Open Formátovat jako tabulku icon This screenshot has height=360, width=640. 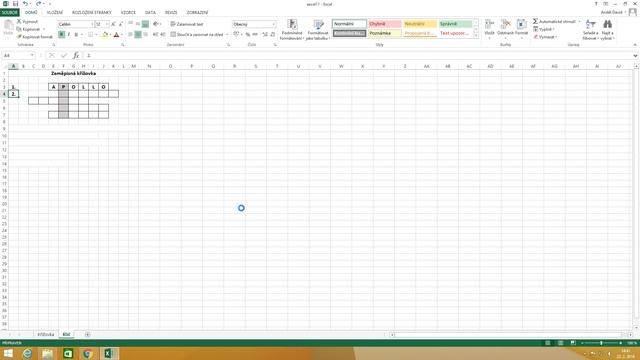pyautogui.click(x=318, y=30)
